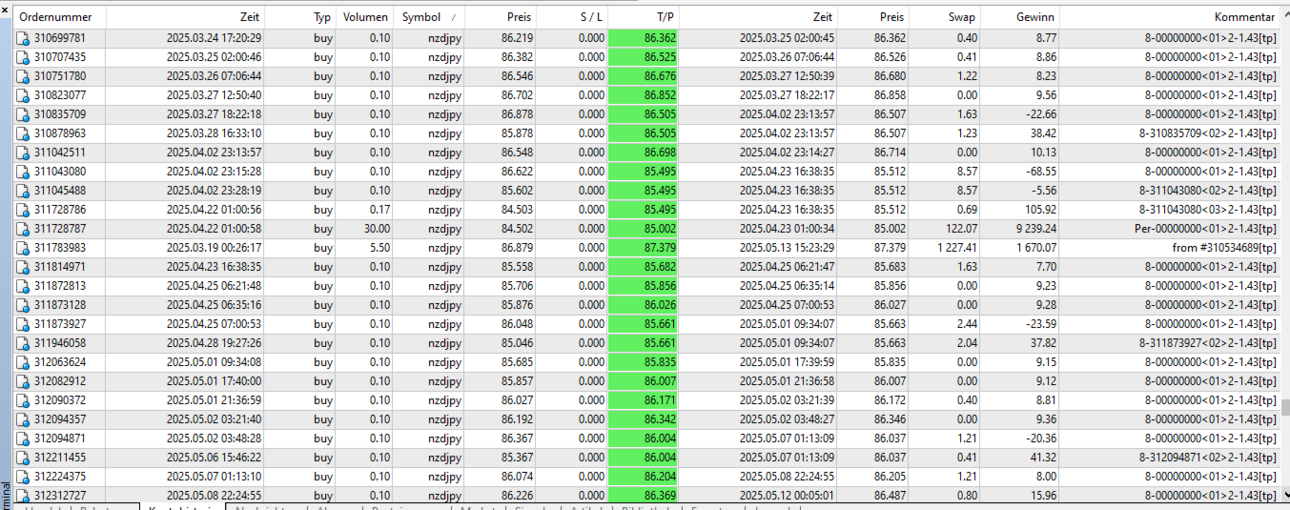The height and width of the screenshot is (510, 1290).
Task: Select the order icon beside 311873128
Action: point(23,305)
